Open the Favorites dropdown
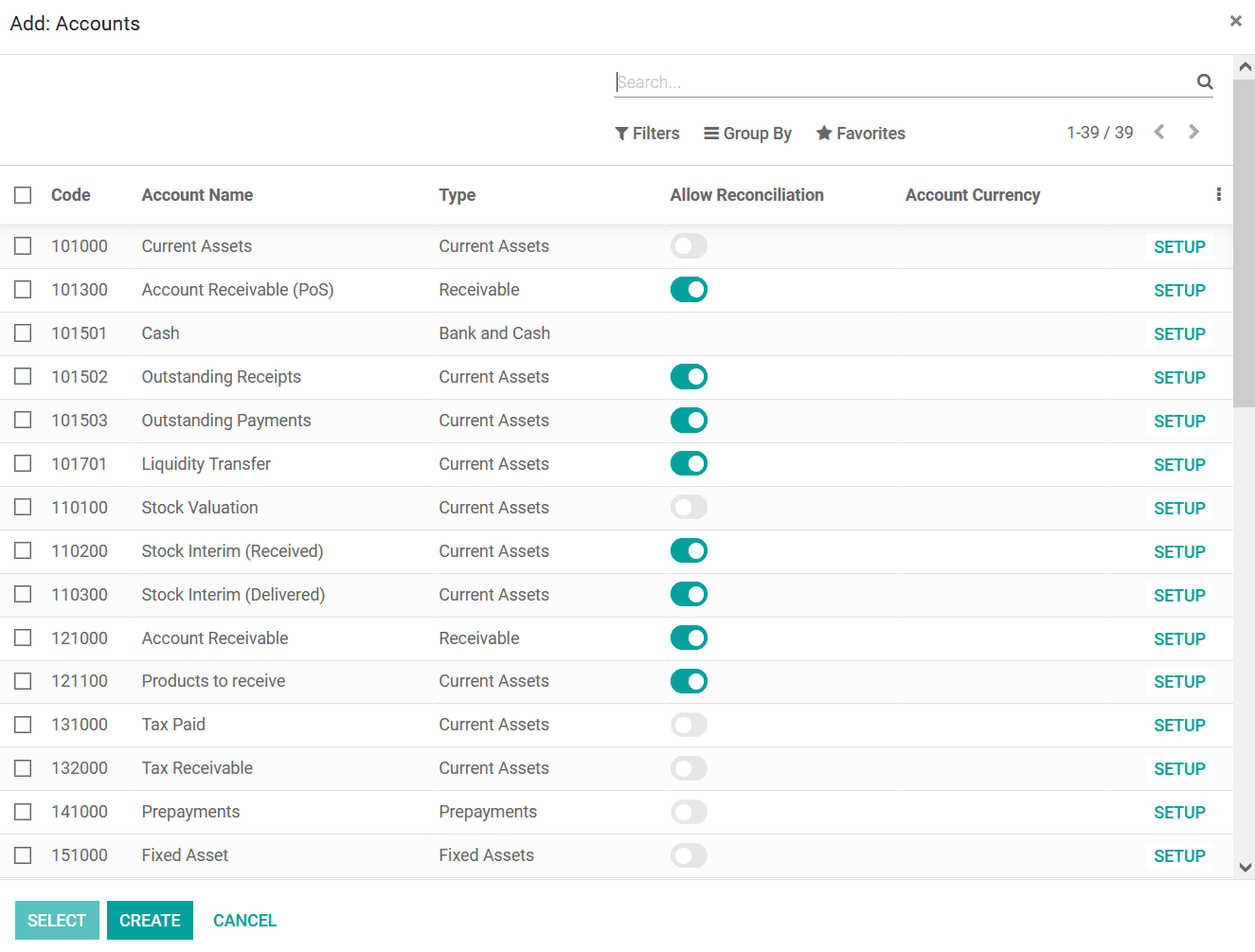 tap(860, 134)
